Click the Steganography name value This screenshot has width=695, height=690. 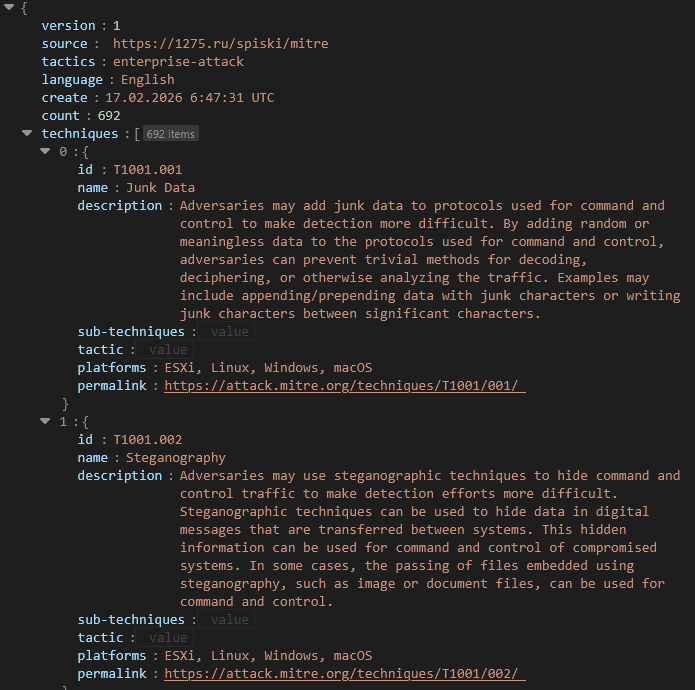pyautogui.click(x=176, y=458)
